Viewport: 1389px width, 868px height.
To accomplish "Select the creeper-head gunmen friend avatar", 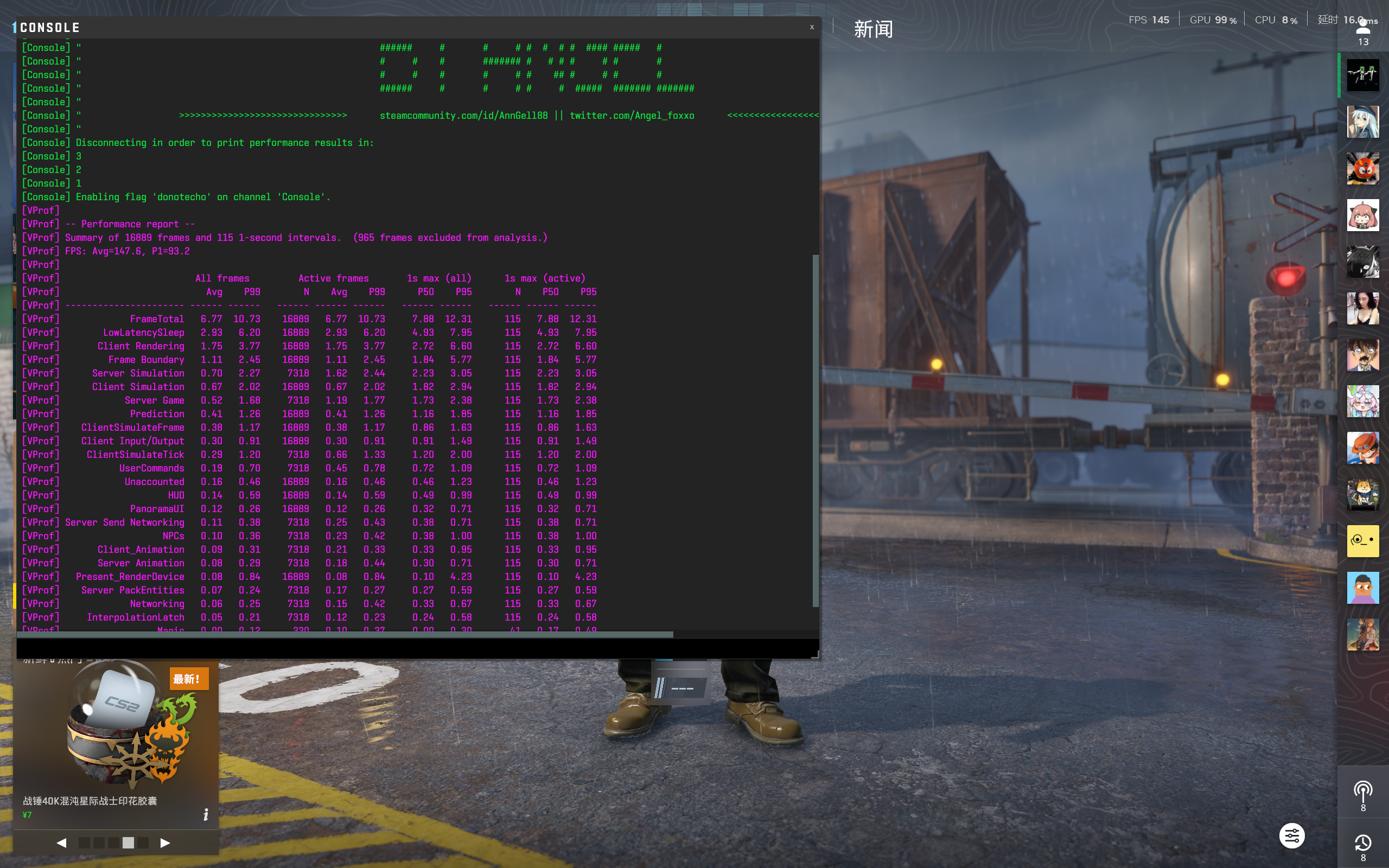I will pyautogui.click(x=1362, y=75).
